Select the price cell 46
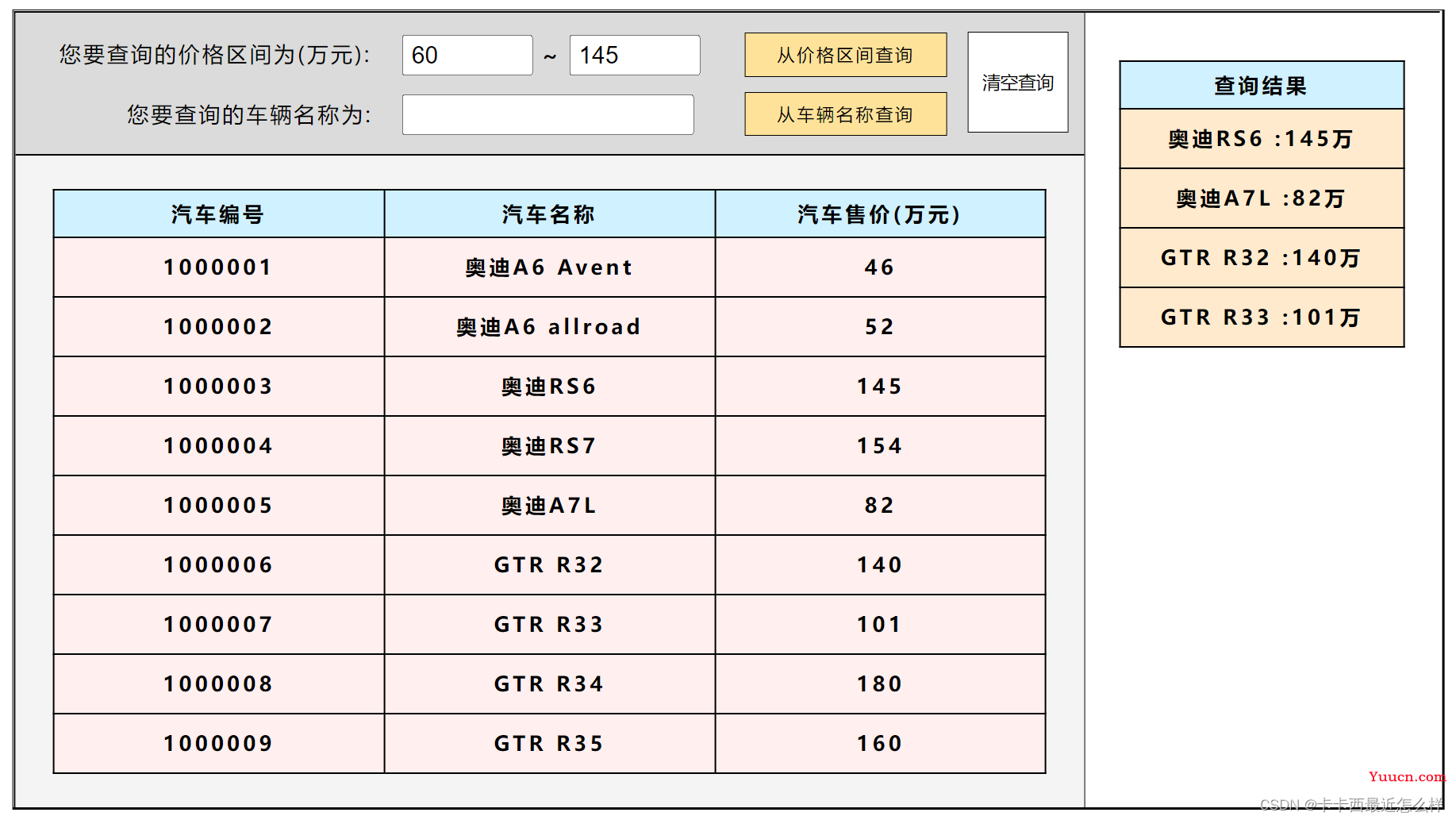The height and width of the screenshot is (820, 1456). (881, 268)
